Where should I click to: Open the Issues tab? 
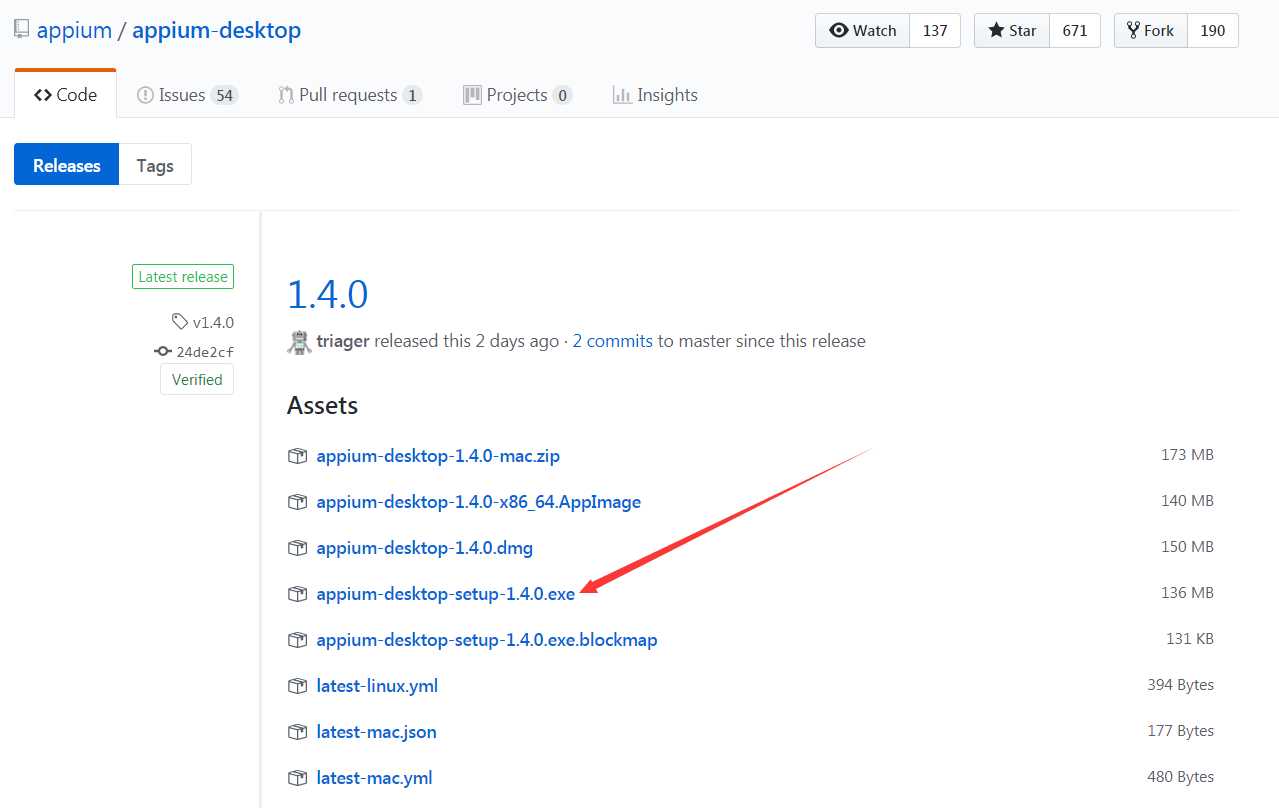click(187, 95)
